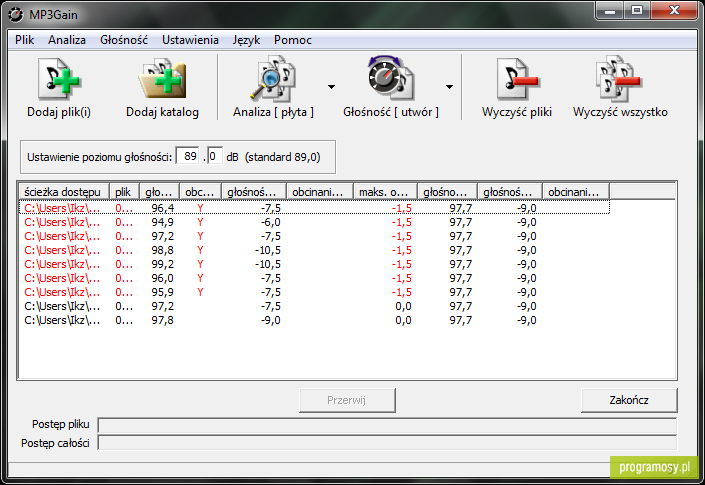This screenshot has width=705, height=485.
Task: Click the first obcinani... column header
Action: [320, 192]
